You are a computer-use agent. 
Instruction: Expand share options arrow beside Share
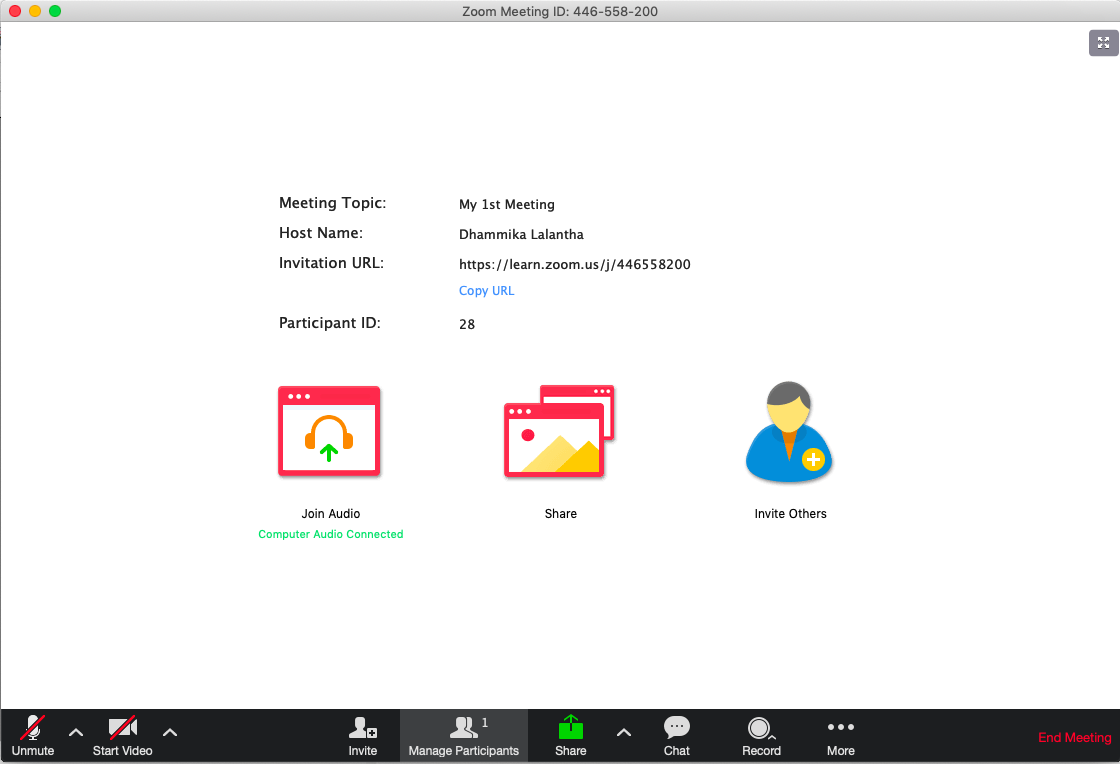point(624,733)
